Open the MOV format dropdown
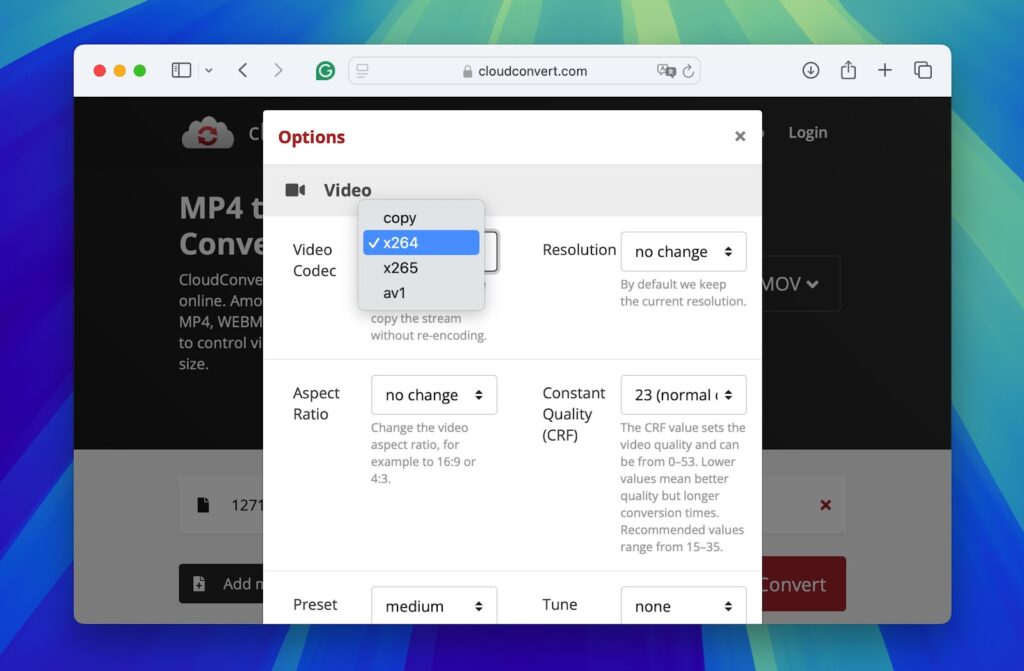The width and height of the screenshot is (1024, 671). tap(801, 284)
